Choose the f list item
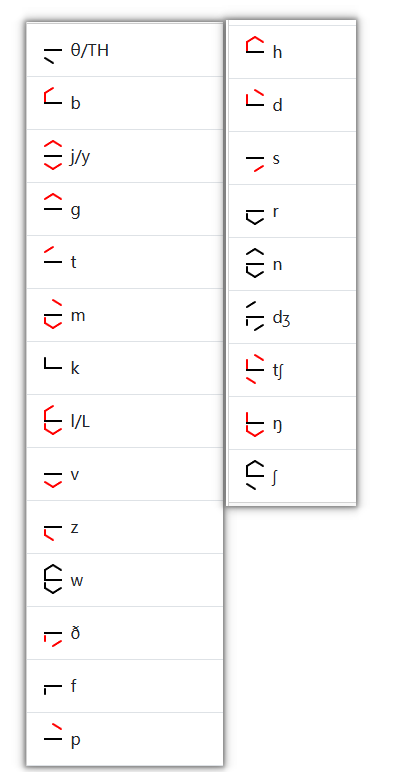 coord(125,686)
